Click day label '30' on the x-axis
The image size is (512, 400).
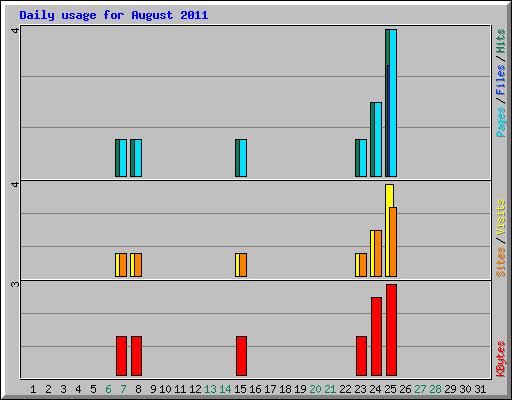tap(465, 389)
